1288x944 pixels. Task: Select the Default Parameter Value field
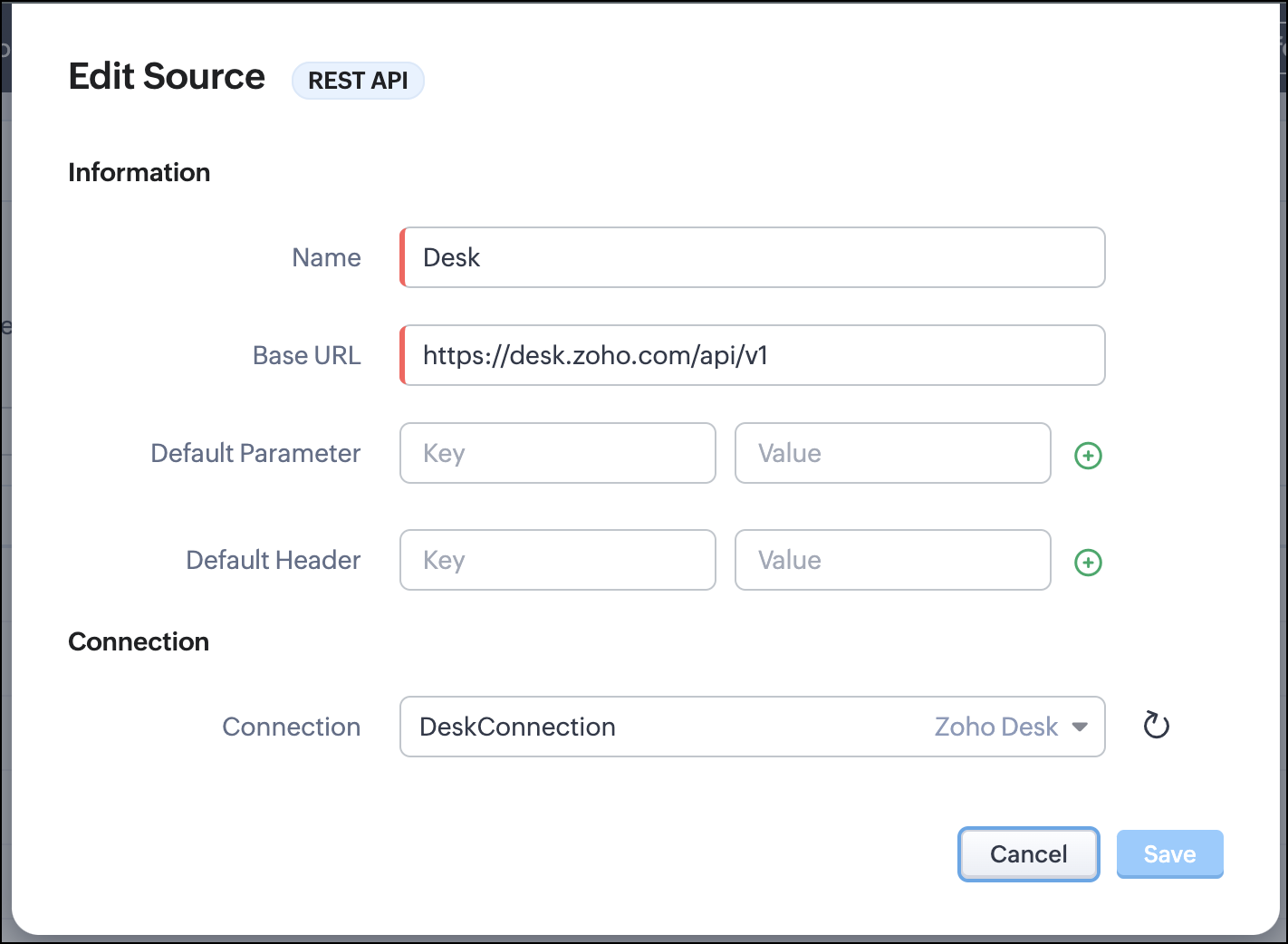click(x=892, y=453)
